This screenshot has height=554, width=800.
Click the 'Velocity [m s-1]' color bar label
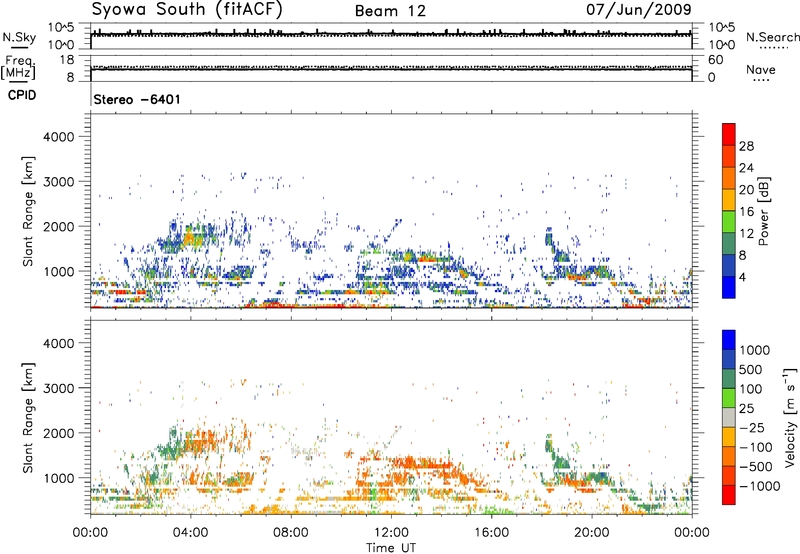(790, 417)
